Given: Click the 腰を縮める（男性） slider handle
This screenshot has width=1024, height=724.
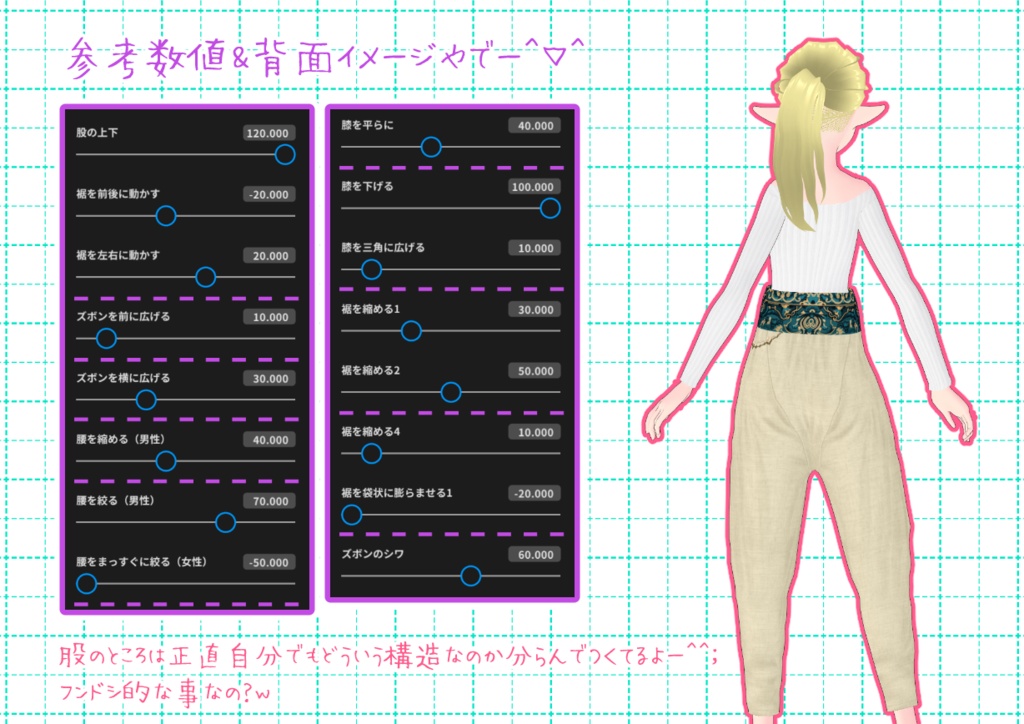Looking at the screenshot, I should pos(166,462).
